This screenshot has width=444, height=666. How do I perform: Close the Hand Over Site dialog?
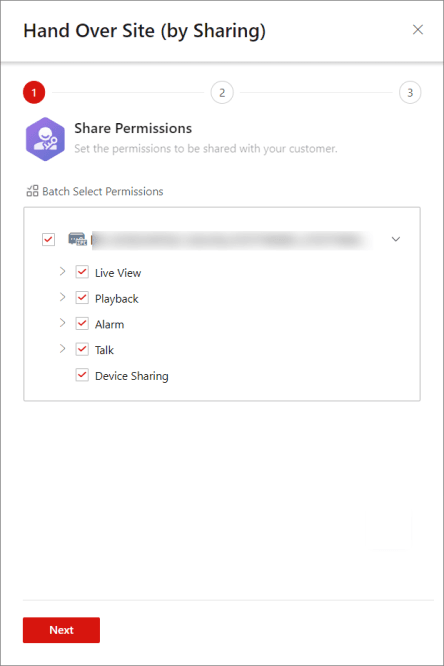click(x=418, y=30)
